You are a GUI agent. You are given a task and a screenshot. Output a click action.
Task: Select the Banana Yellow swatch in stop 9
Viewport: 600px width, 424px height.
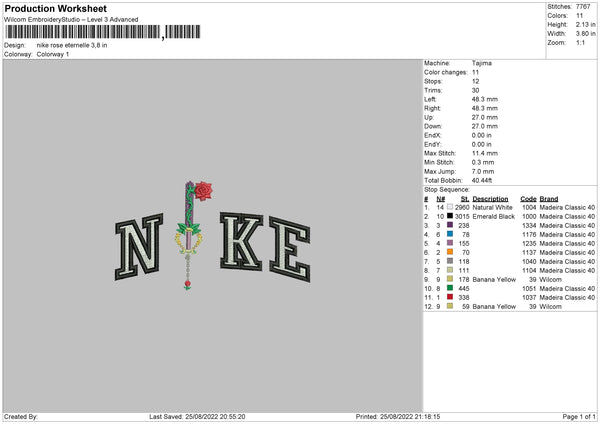[450, 279]
